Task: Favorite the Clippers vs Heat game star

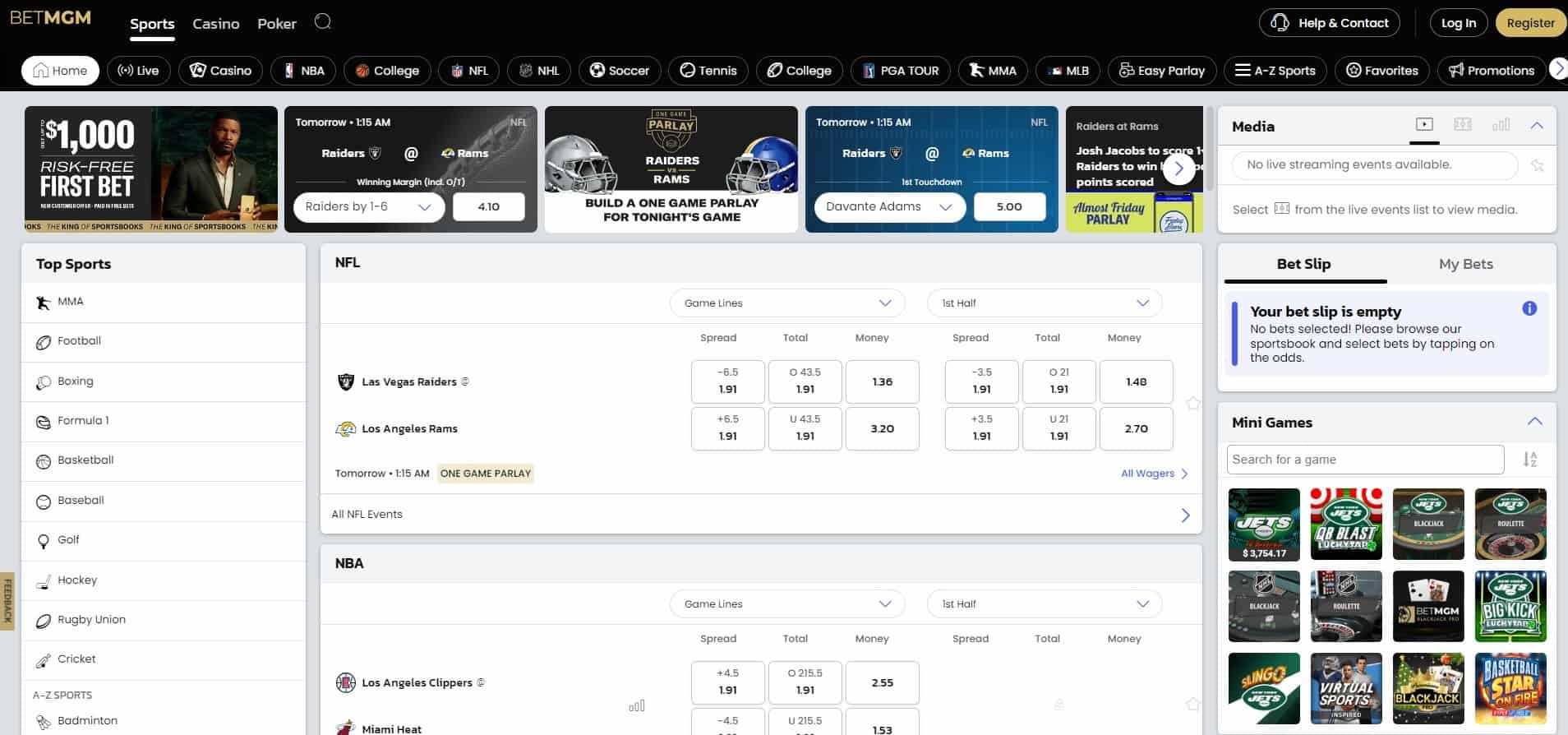Action: tap(1193, 704)
